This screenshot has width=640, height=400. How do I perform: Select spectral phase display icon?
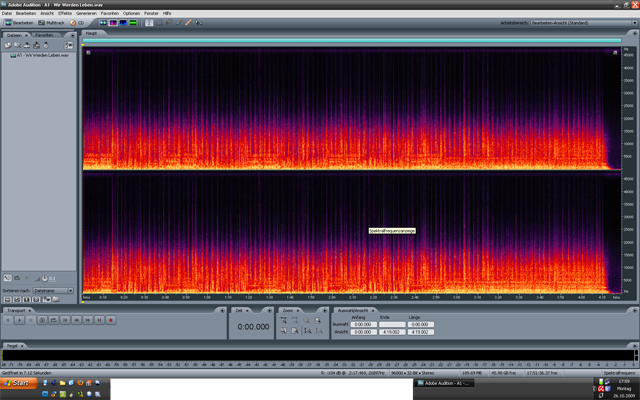[133, 23]
